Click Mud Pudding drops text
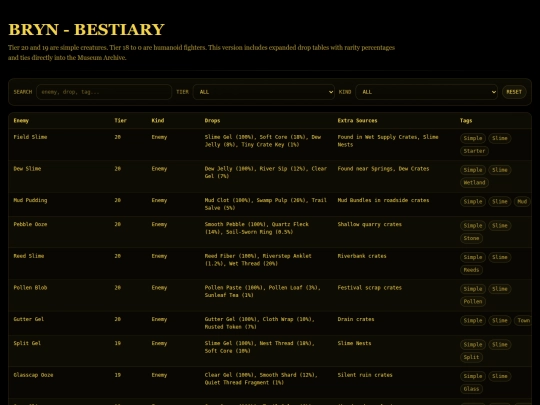The width and height of the screenshot is (540, 405). click(266, 204)
